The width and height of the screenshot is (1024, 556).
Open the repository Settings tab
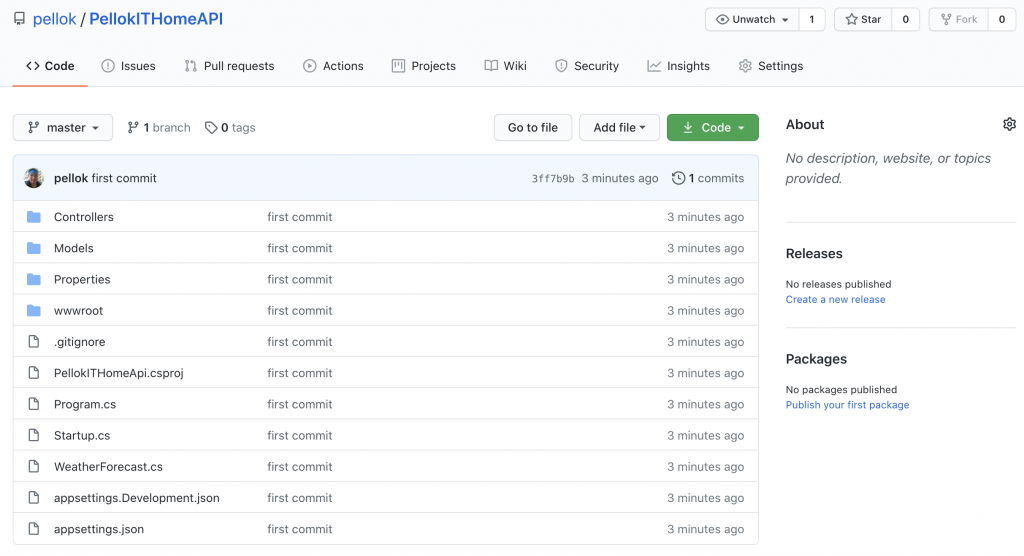click(771, 66)
